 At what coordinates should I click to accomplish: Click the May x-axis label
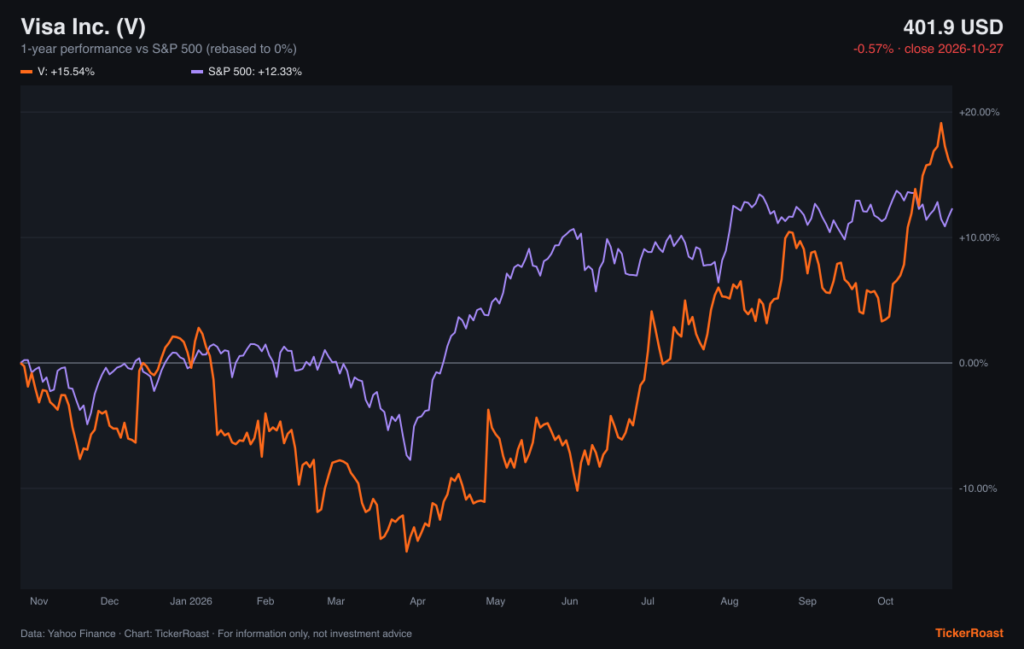pyautogui.click(x=495, y=601)
